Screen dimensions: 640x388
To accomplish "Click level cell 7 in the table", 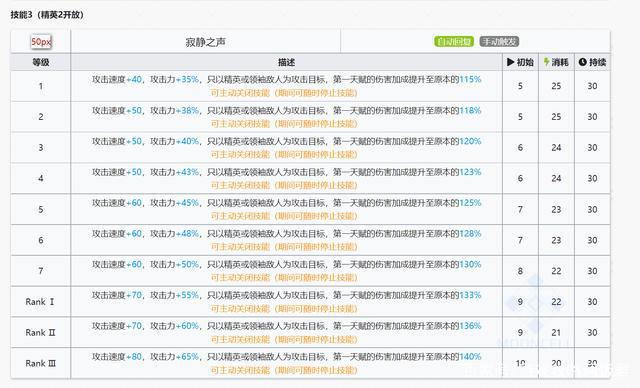I will (x=41, y=271).
